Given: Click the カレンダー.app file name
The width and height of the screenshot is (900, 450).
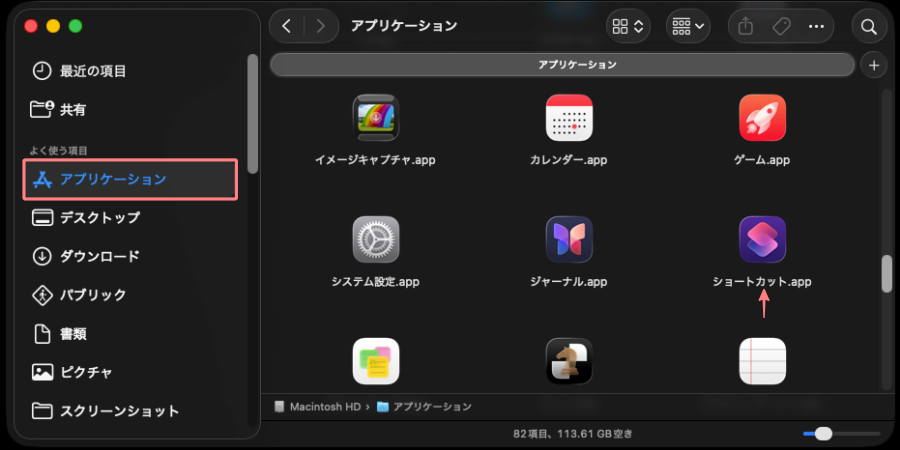Looking at the screenshot, I should pos(569,160).
